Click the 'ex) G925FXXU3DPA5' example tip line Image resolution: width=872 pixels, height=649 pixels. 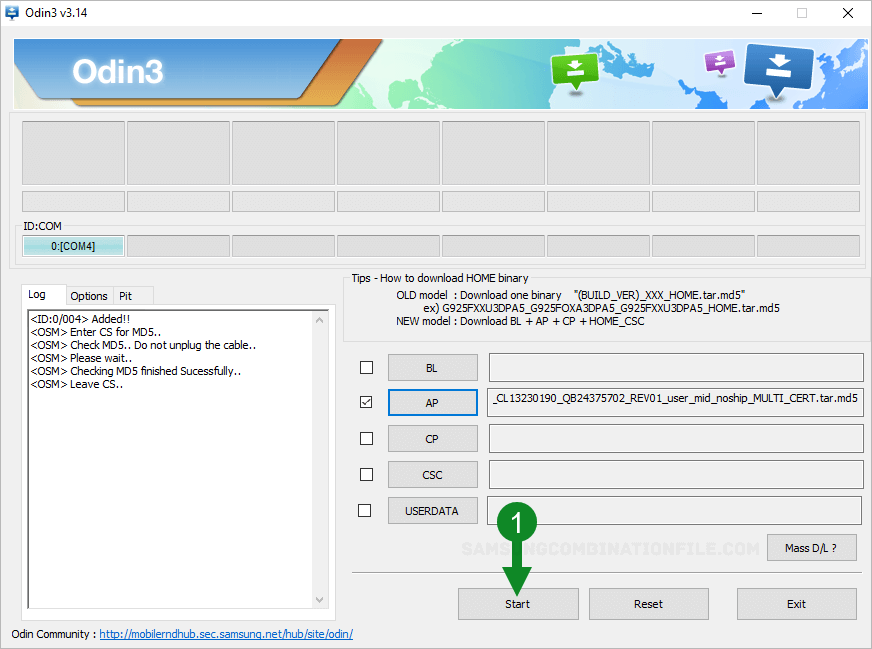pos(601,308)
